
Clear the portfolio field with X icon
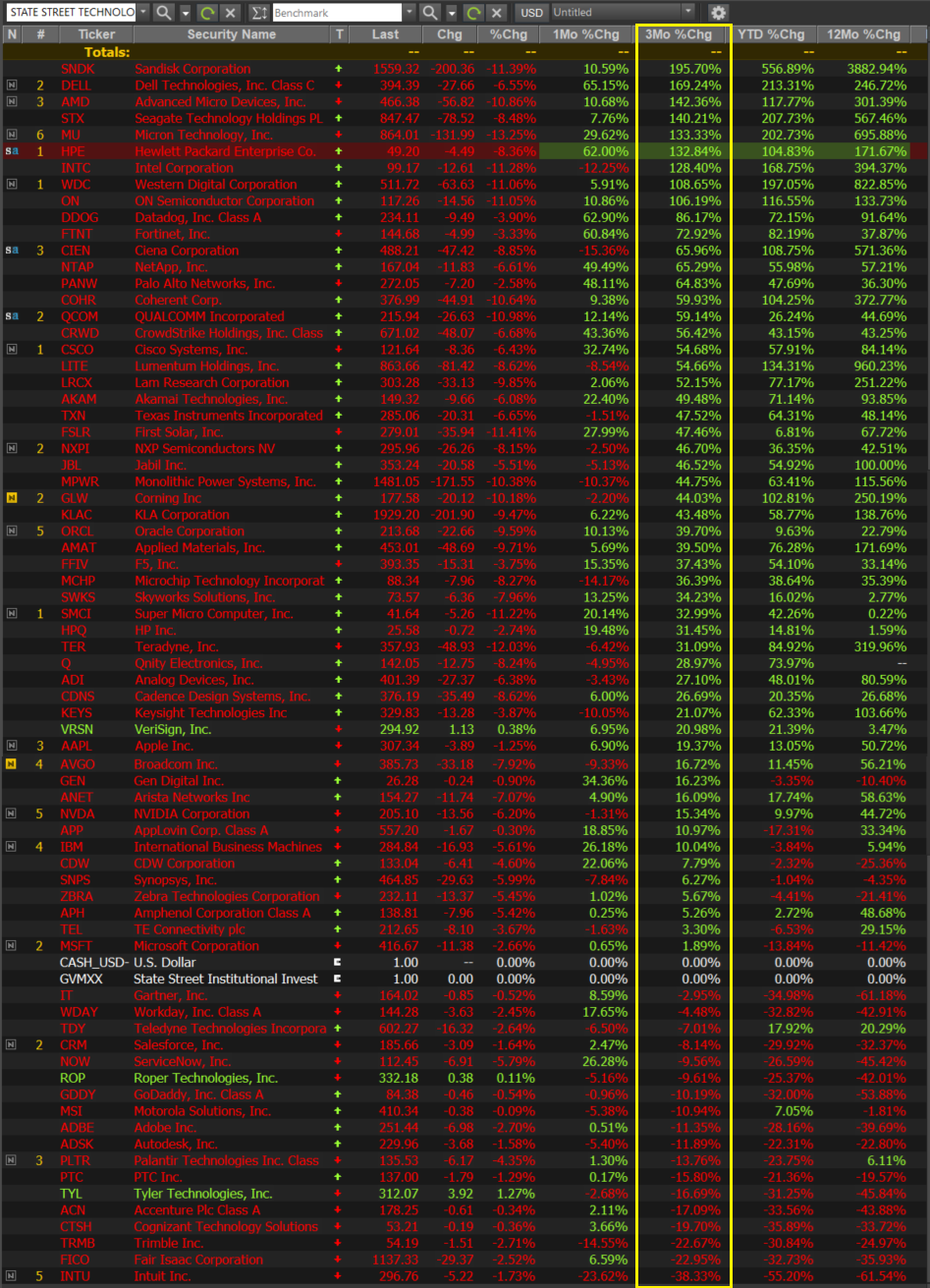[x=230, y=13]
